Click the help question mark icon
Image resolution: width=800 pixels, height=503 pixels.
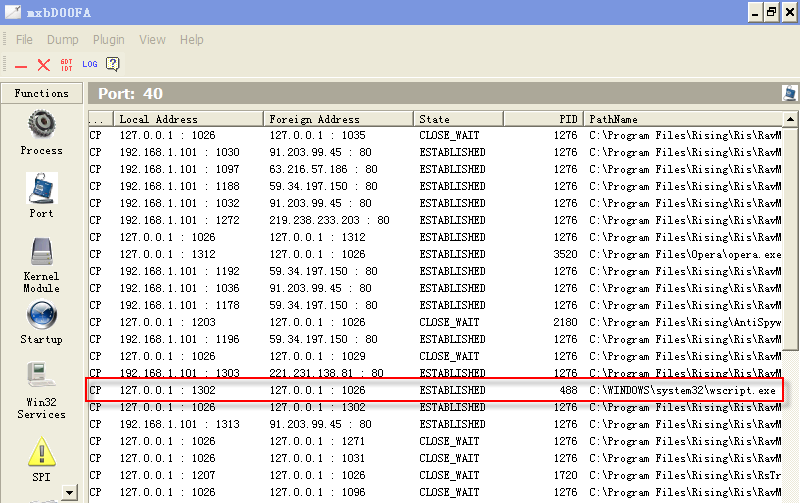tap(112, 64)
